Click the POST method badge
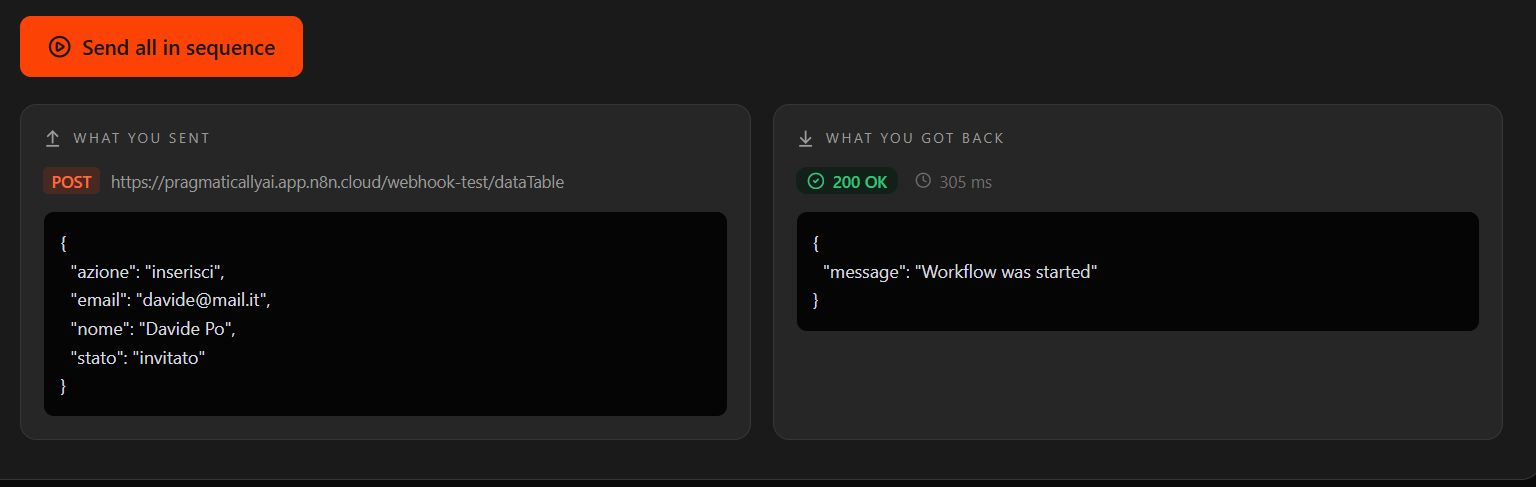Viewport: 1536px width, 487px height. 71,182
